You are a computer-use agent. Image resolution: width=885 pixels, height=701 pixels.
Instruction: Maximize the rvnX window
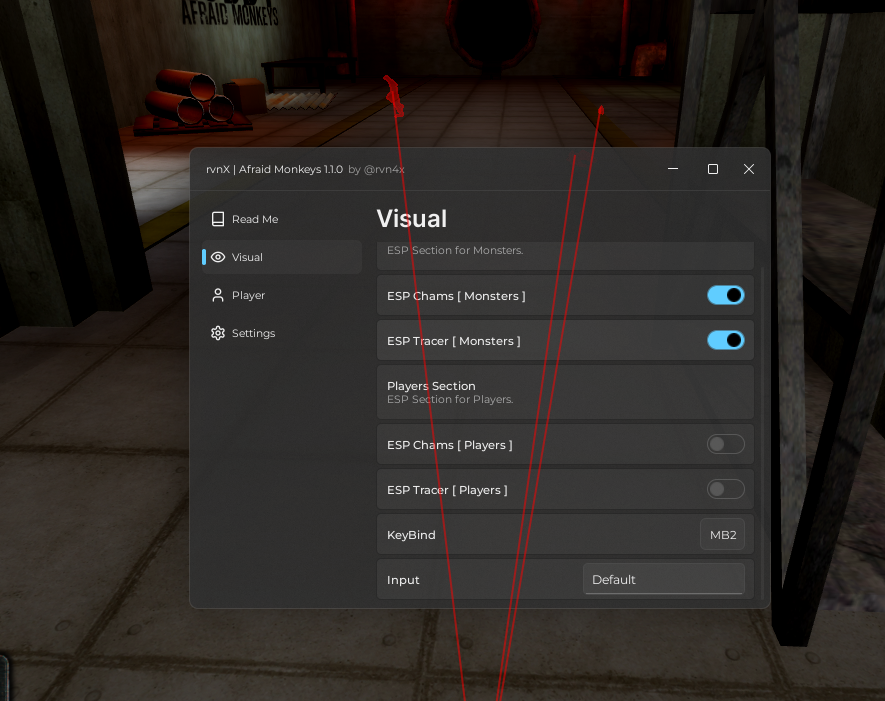[x=713, y=169]
